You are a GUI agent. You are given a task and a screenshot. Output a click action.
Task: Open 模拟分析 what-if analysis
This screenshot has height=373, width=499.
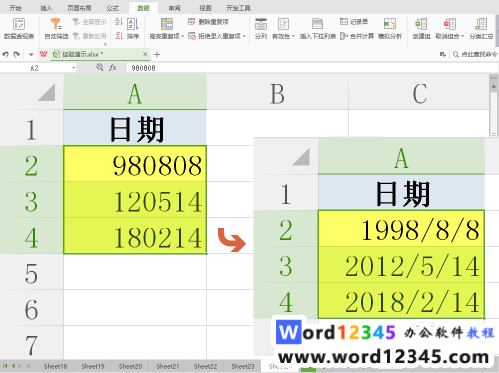(390, 29)
